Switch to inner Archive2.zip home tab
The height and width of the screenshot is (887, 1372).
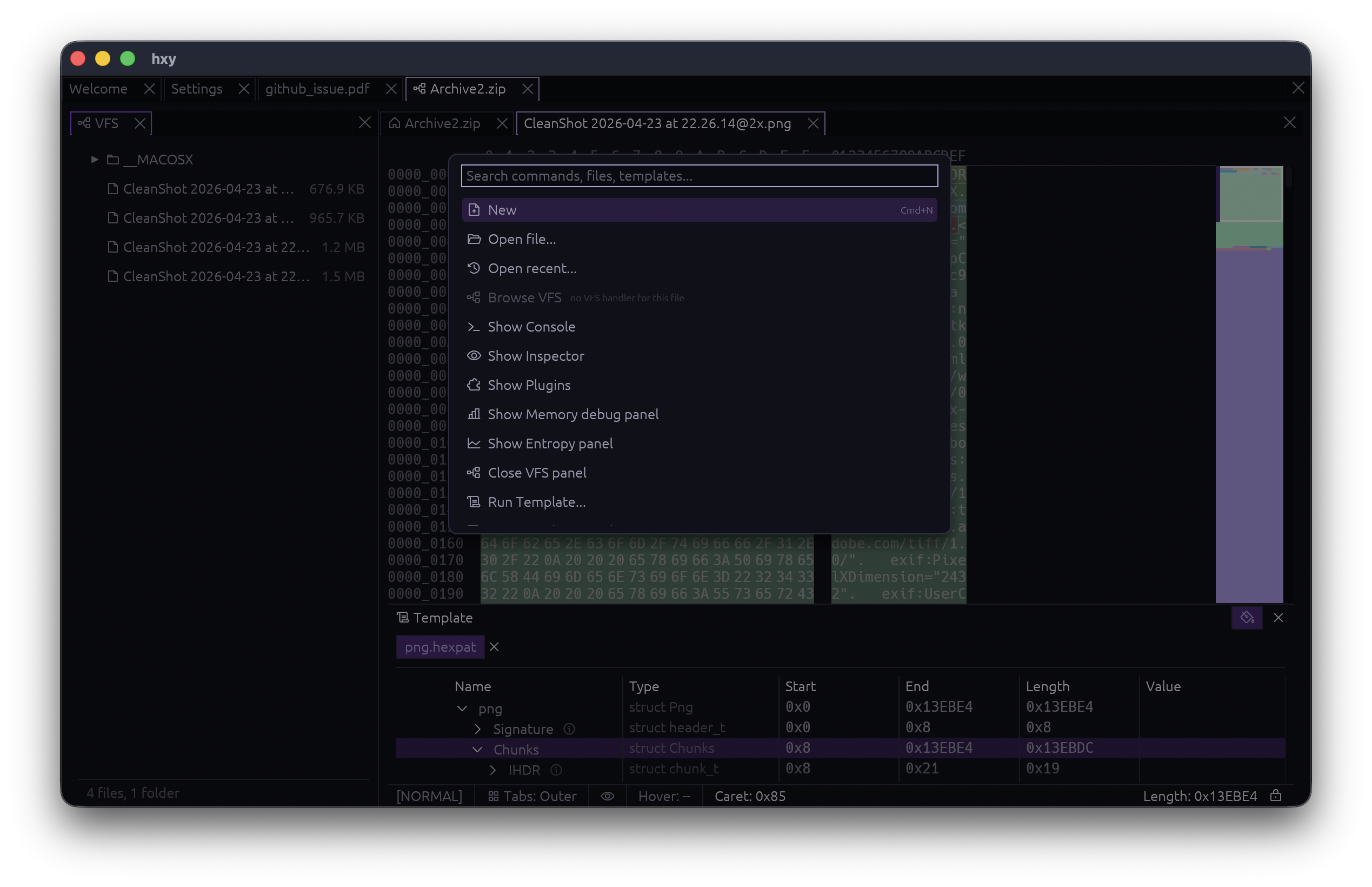(x=442, y=123)
